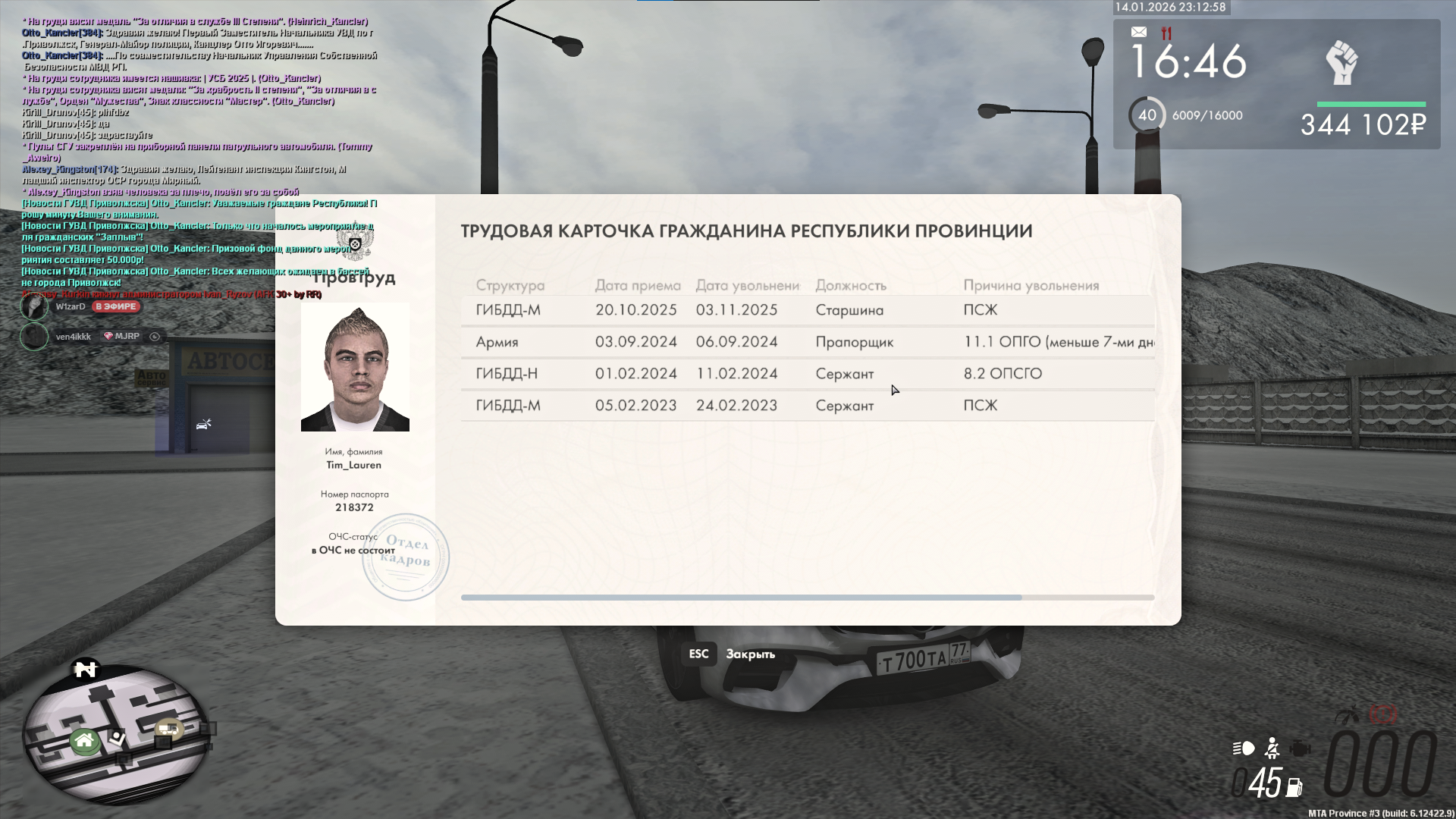Screen dimensions: 1456x819
Task: Click the North compass marker on minimap
Action: point(86,669)
